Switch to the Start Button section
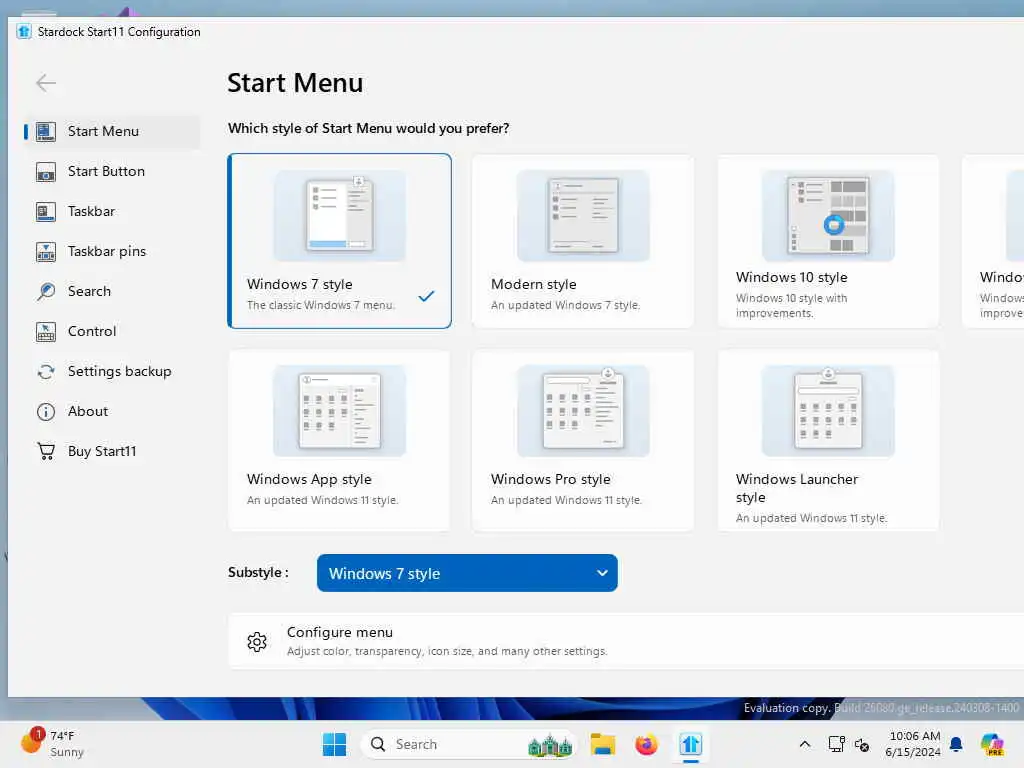Screen dimensions: 1024x768 [x=112, y=172]
